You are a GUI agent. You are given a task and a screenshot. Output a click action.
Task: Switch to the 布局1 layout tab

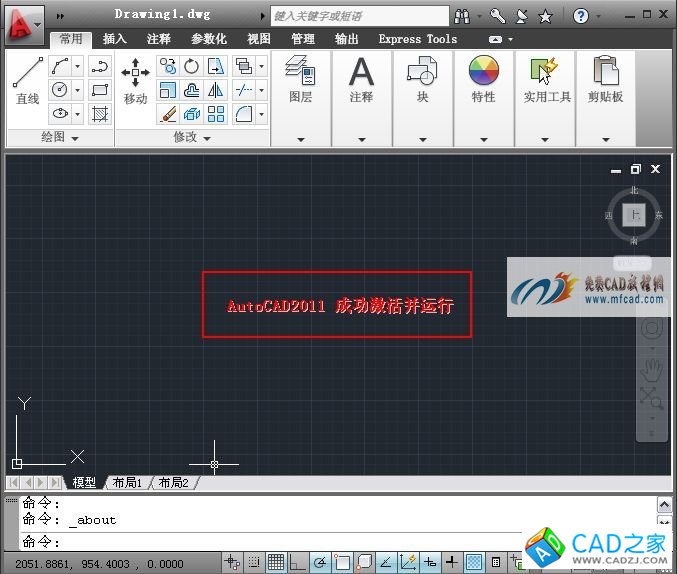click(127, 482)
